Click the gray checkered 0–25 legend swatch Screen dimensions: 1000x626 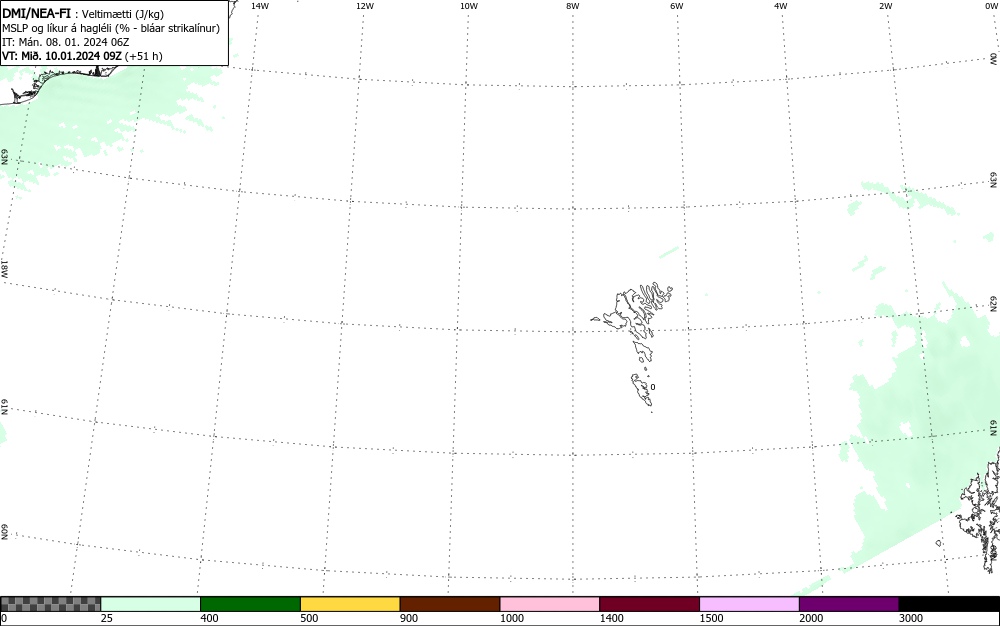pos(50,604)
